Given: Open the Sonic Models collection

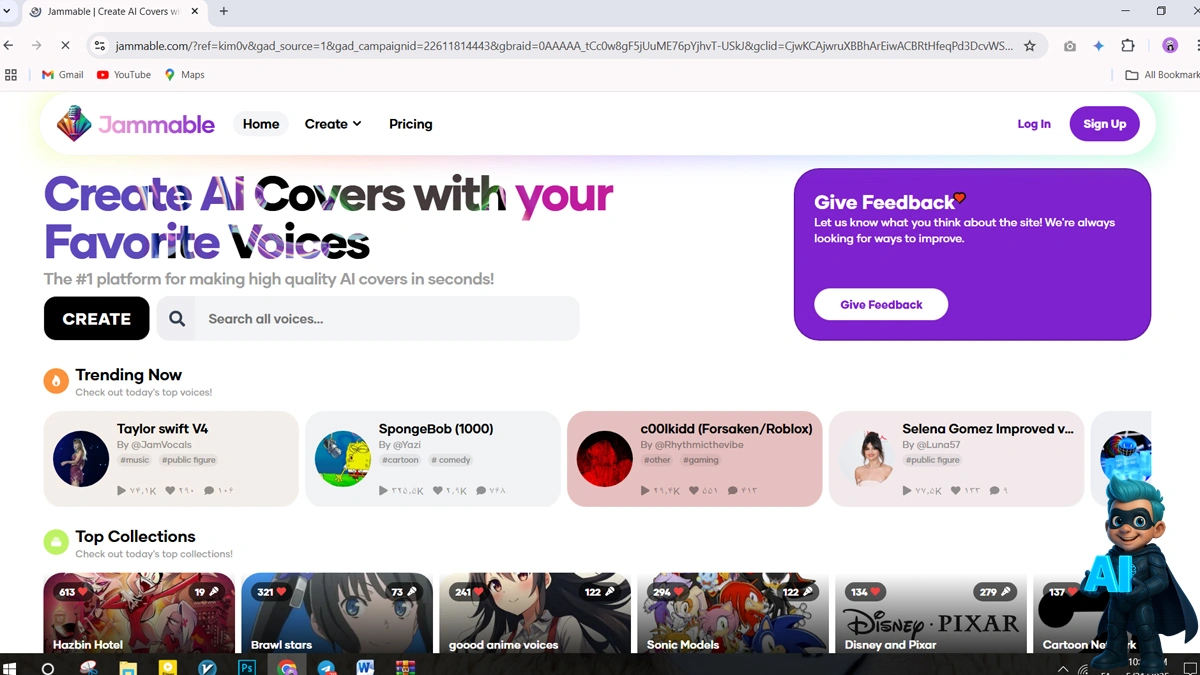Looking at the screenshot, I should click(x=733, y=613).
